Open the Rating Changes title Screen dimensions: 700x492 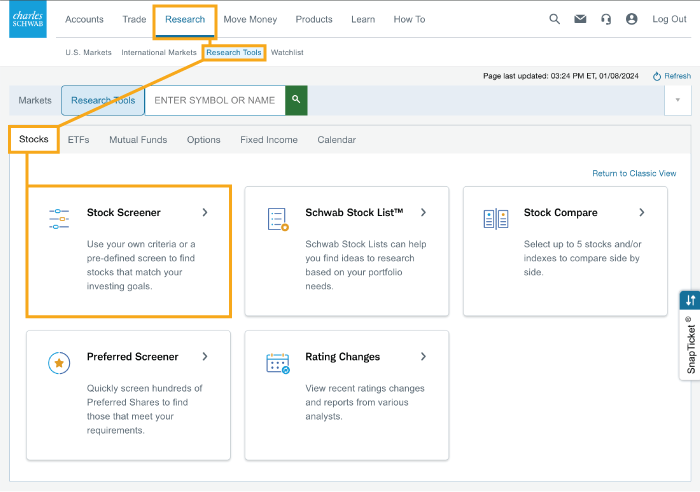[342, 357]
